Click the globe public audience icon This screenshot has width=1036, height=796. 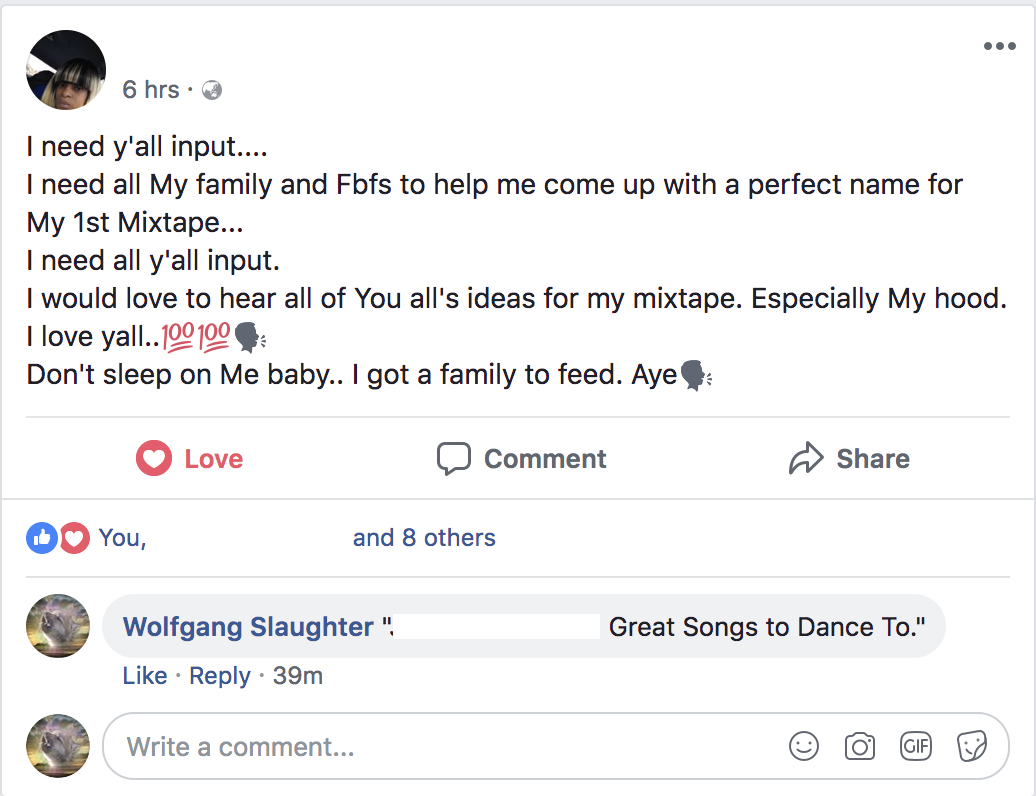click(x=212, y=90)
